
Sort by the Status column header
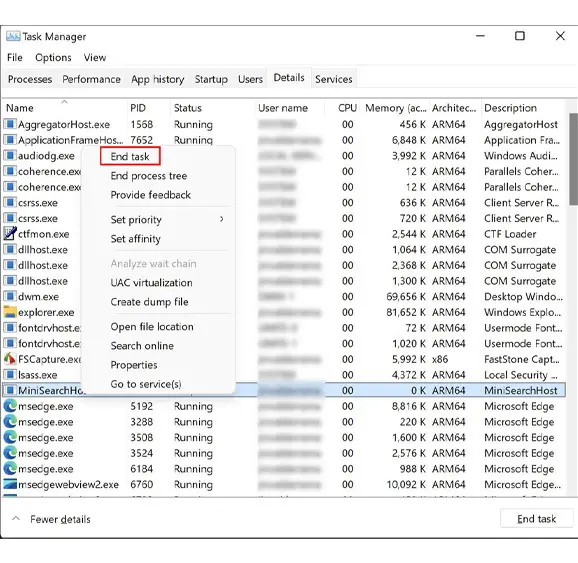212,108
